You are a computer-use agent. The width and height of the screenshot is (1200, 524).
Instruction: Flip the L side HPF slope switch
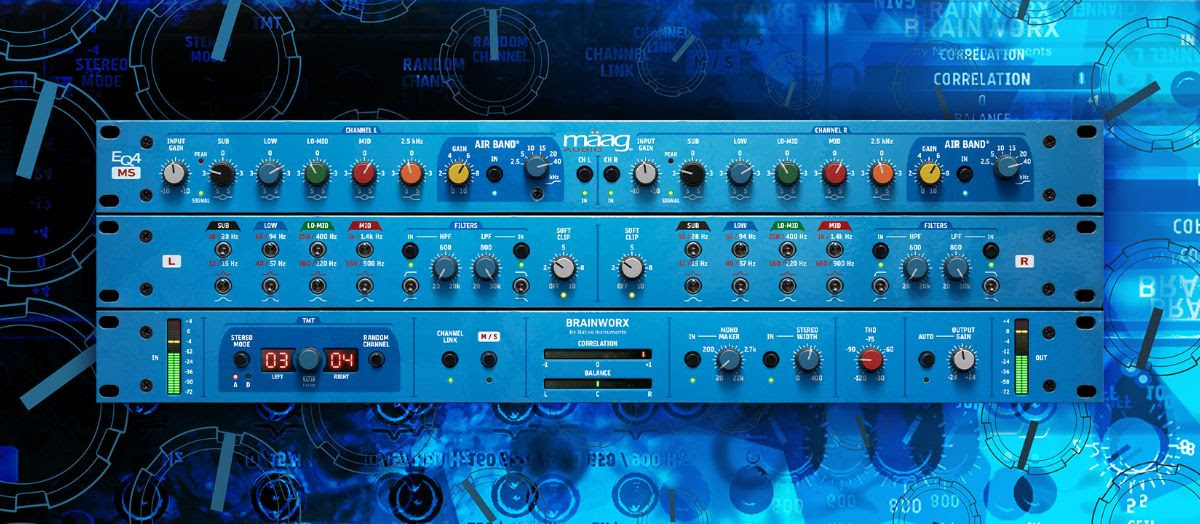[x=410, y=288]
